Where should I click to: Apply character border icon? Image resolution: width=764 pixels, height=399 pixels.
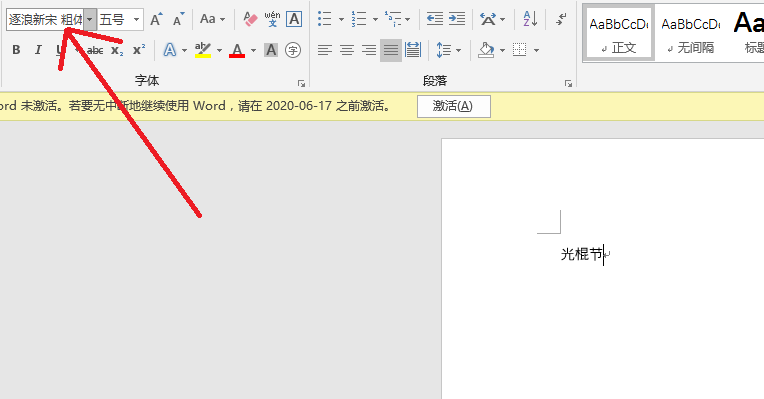294,19
